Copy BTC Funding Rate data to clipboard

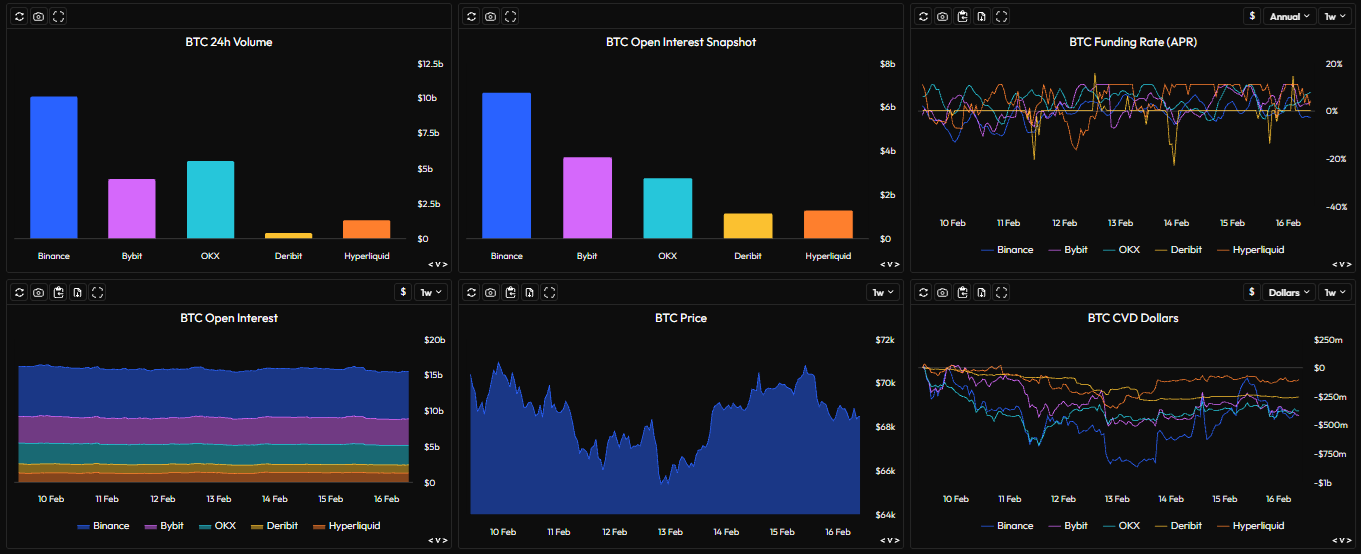(962, 16)
